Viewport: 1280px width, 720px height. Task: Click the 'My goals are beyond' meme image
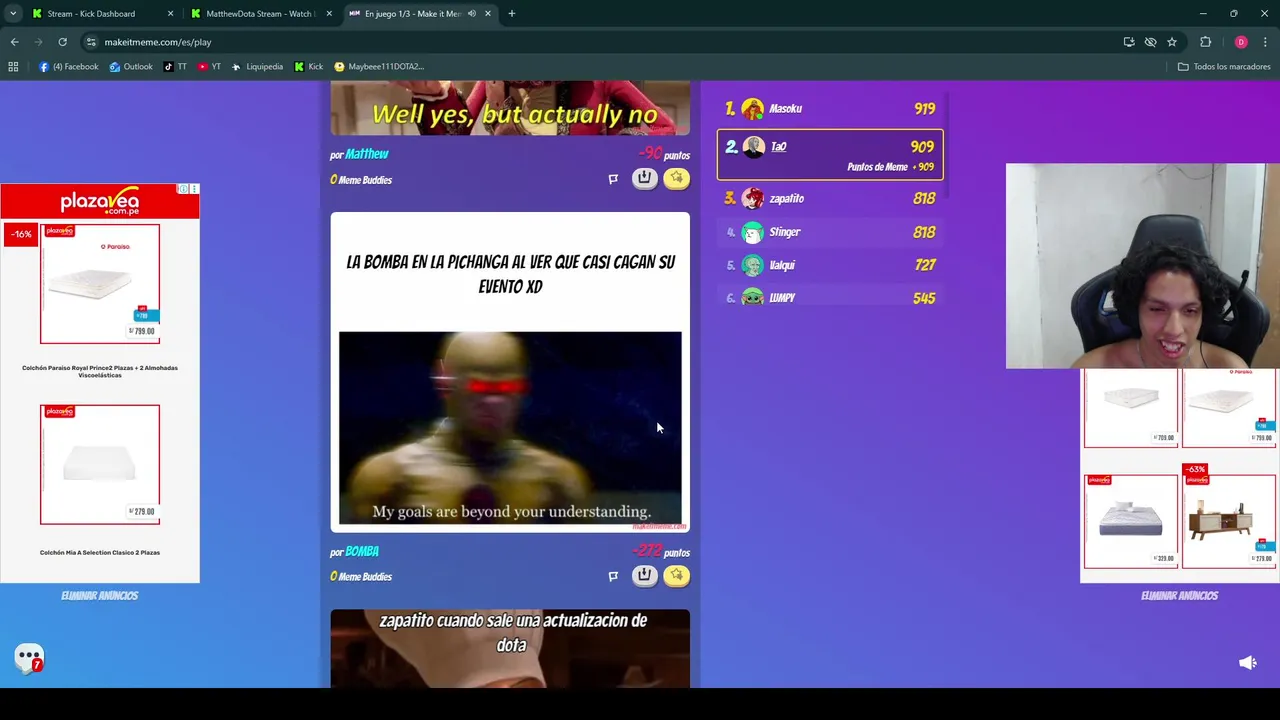click(x=510, y=428)
